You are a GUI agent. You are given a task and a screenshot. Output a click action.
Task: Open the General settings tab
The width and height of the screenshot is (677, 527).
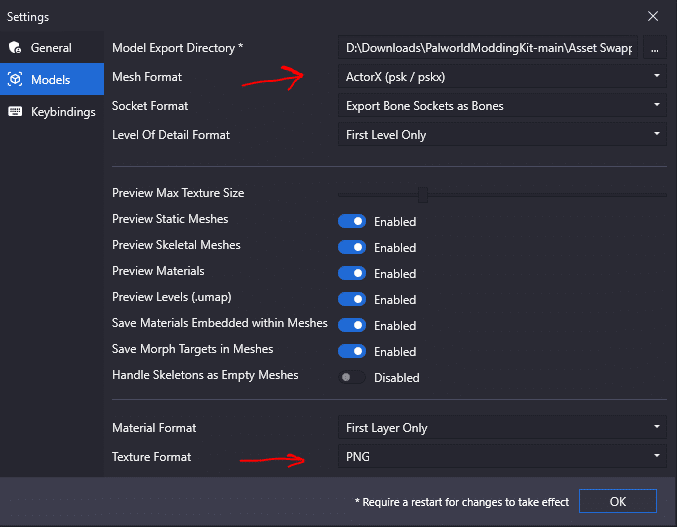pyautogui.click(x=52, y=47)
